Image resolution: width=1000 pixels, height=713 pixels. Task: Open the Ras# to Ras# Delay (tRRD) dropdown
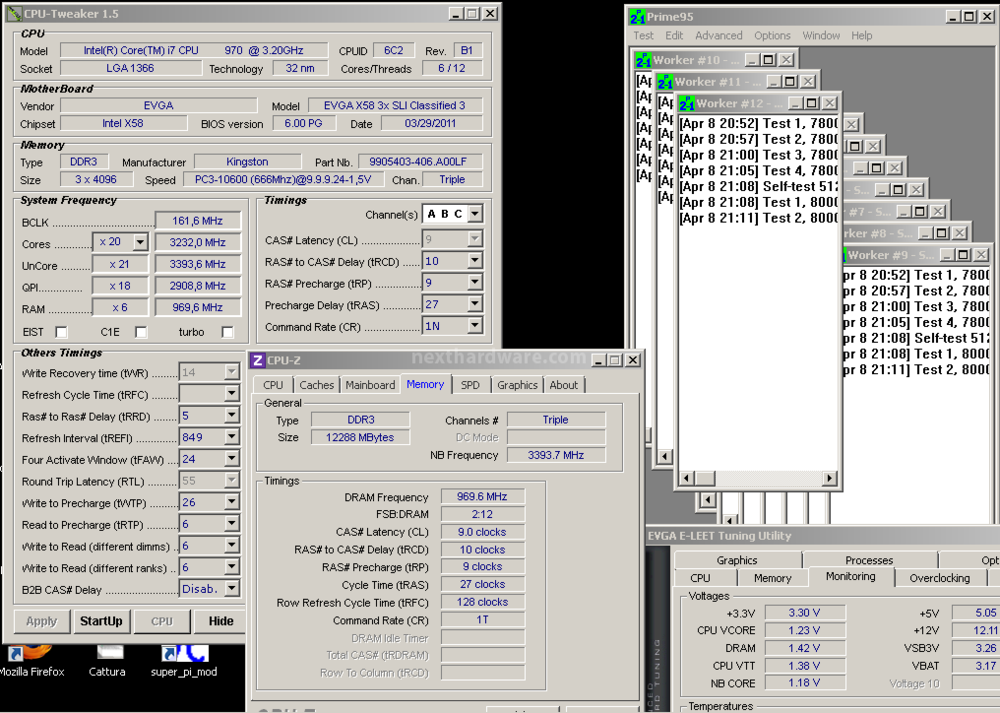(232, 416)
